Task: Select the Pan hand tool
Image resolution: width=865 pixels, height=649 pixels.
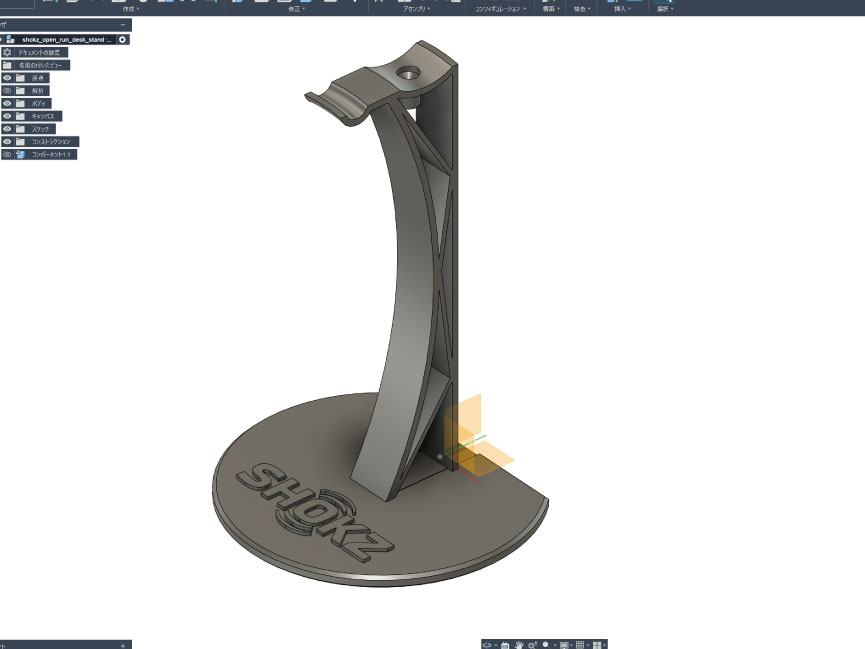Action: point(518,645)
